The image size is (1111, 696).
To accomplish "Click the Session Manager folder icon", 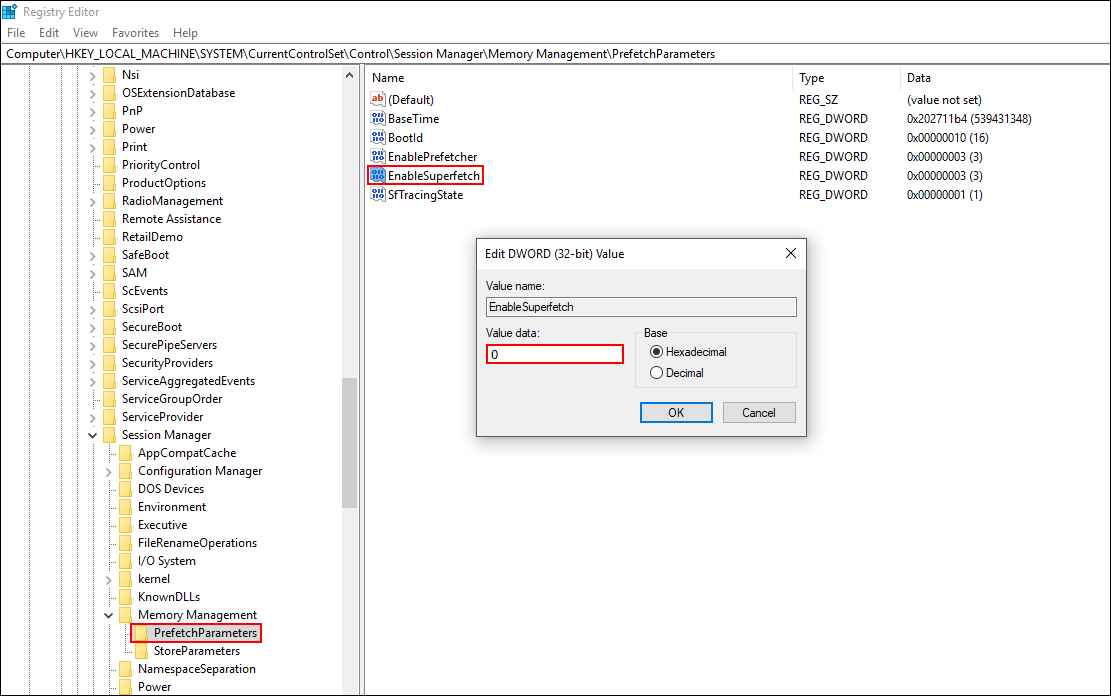I will (110, 434).
